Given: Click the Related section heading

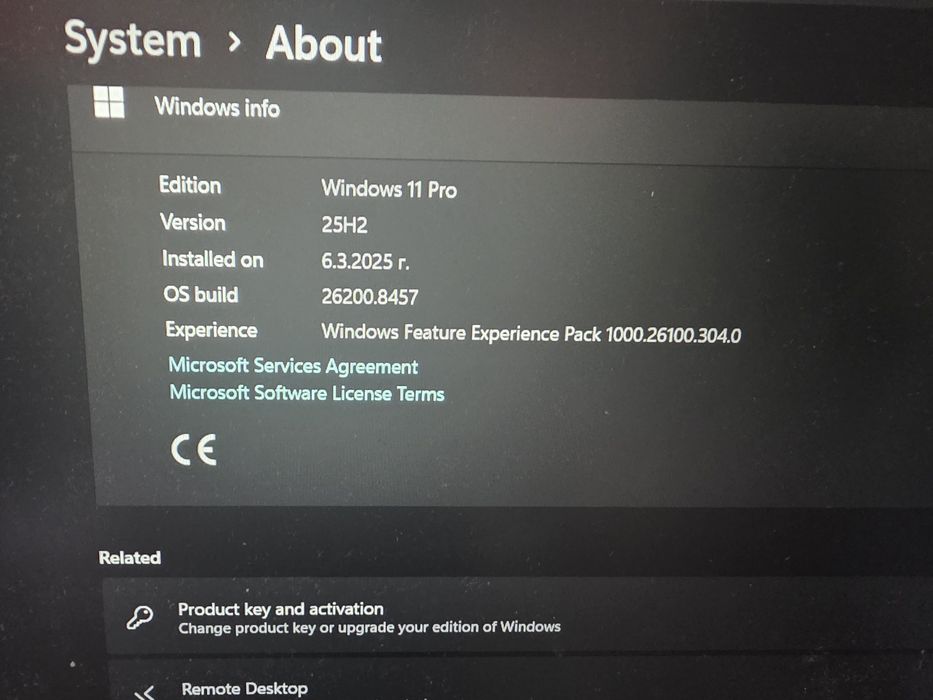Looking at the screenshot, I should [x=130, y=557].
